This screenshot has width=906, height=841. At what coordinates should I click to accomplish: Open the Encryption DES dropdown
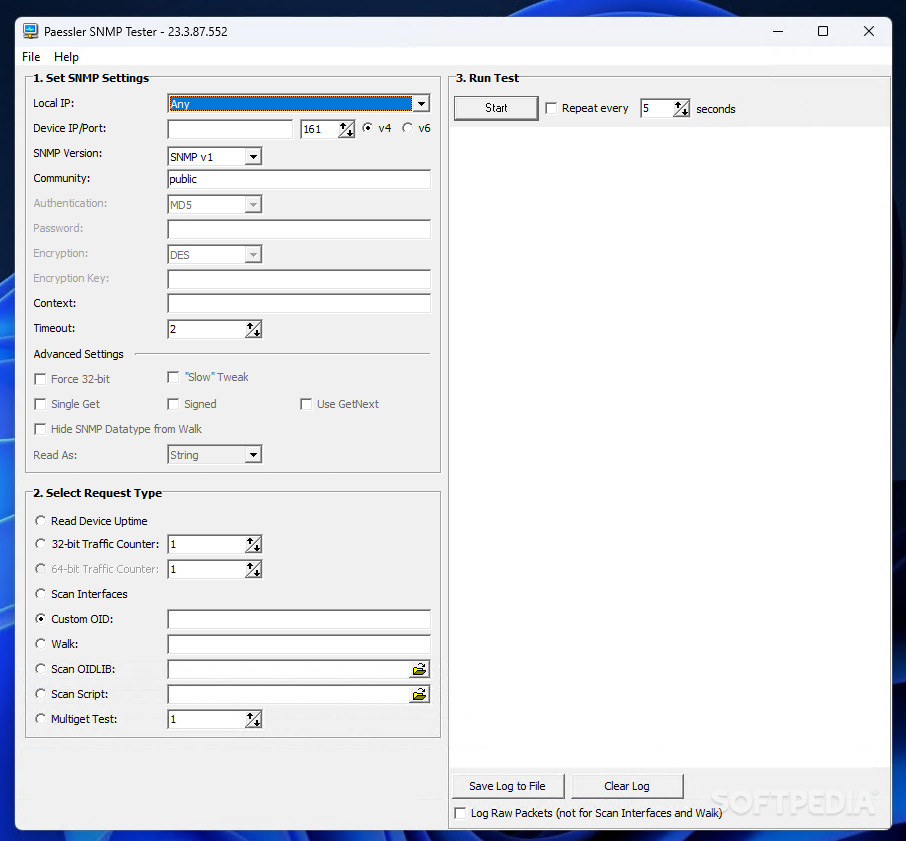[253, 255]
